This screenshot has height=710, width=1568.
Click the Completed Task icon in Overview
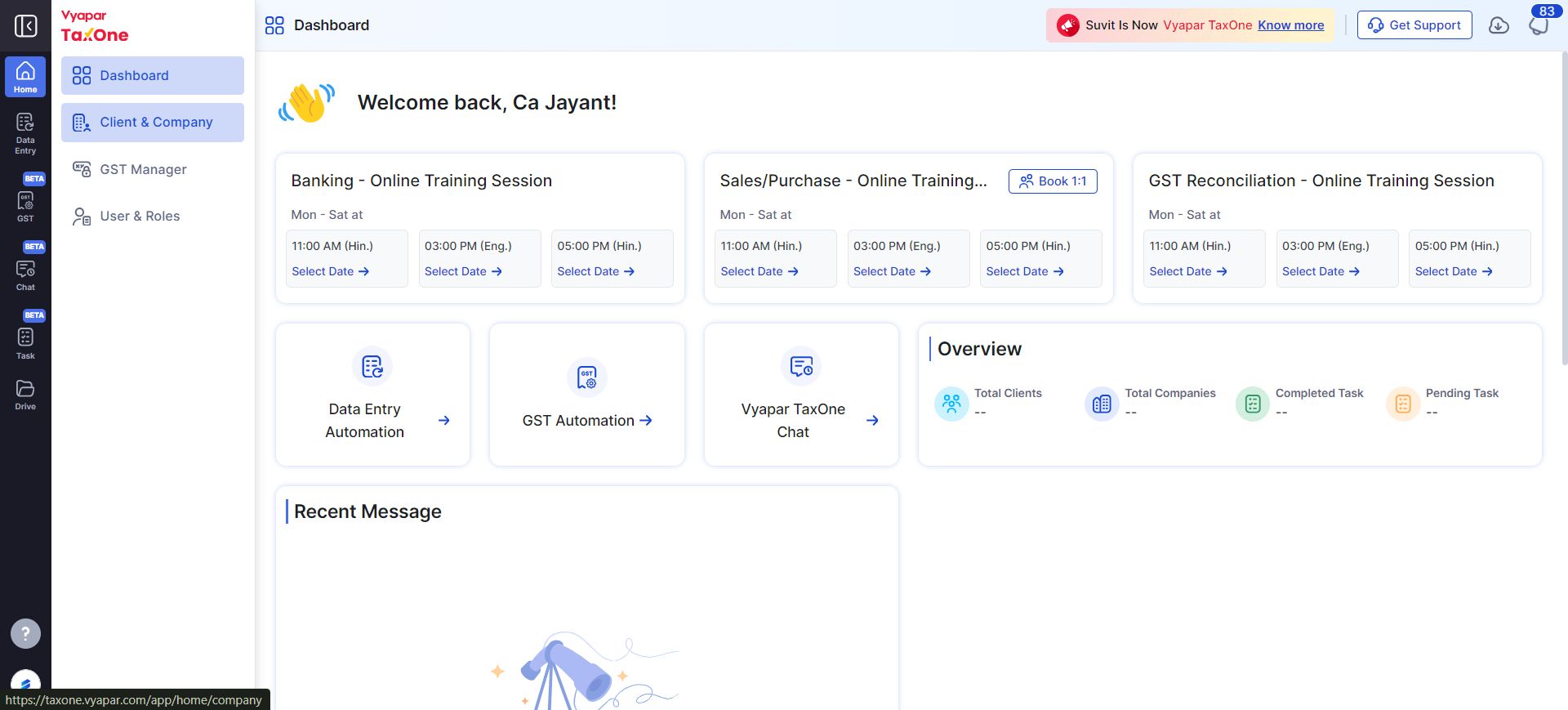click(1253, 404)
